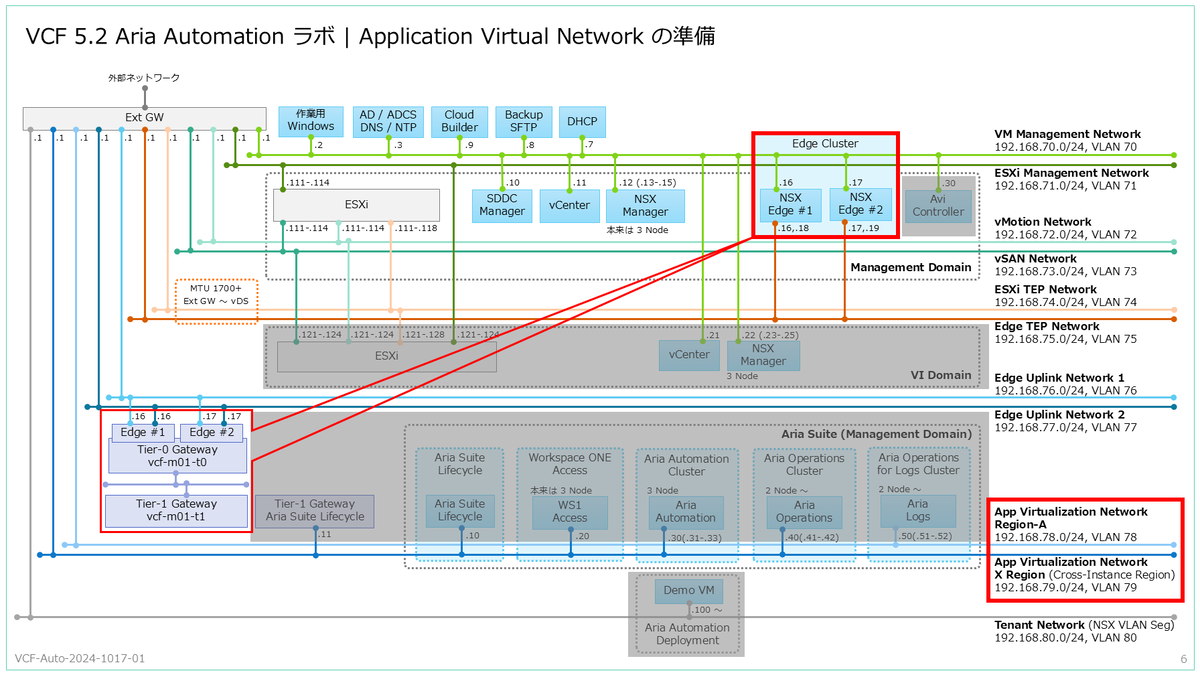This screenshot has height=675, width=1200.
Task: Select the 作業用 Windows node
Action: point(310,121)
